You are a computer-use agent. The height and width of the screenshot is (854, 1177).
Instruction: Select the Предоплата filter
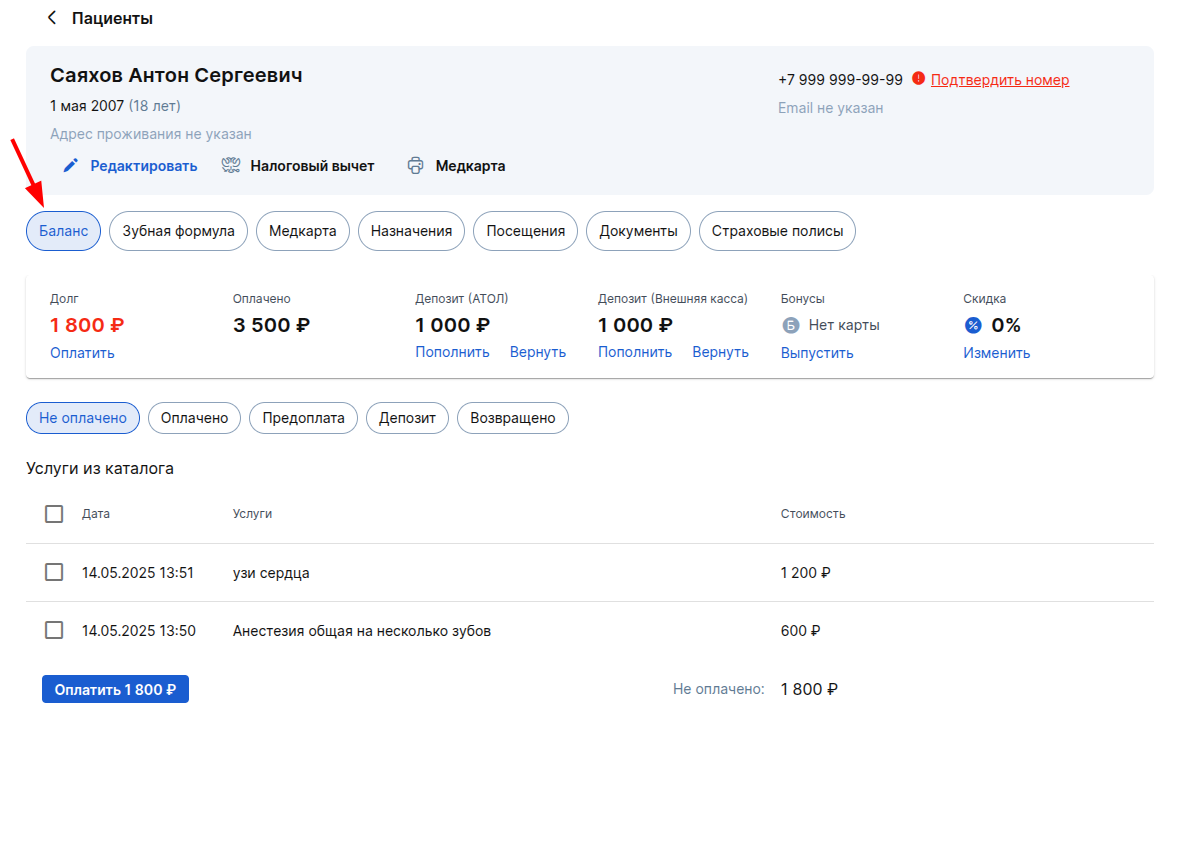coord(303,418)
